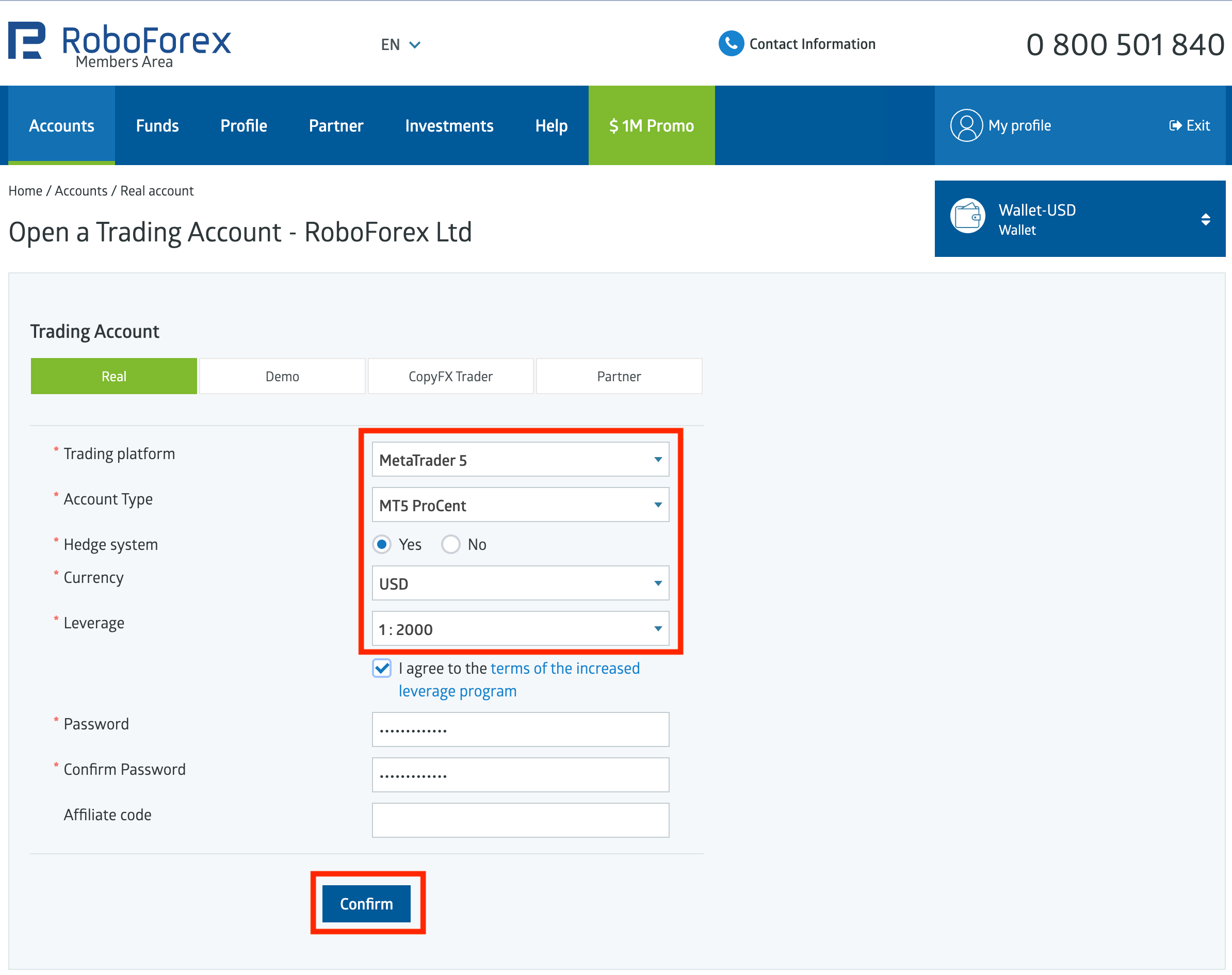Click the Affiliate code input field
This screenshot has height=975, width=1232.
(520, 820)
